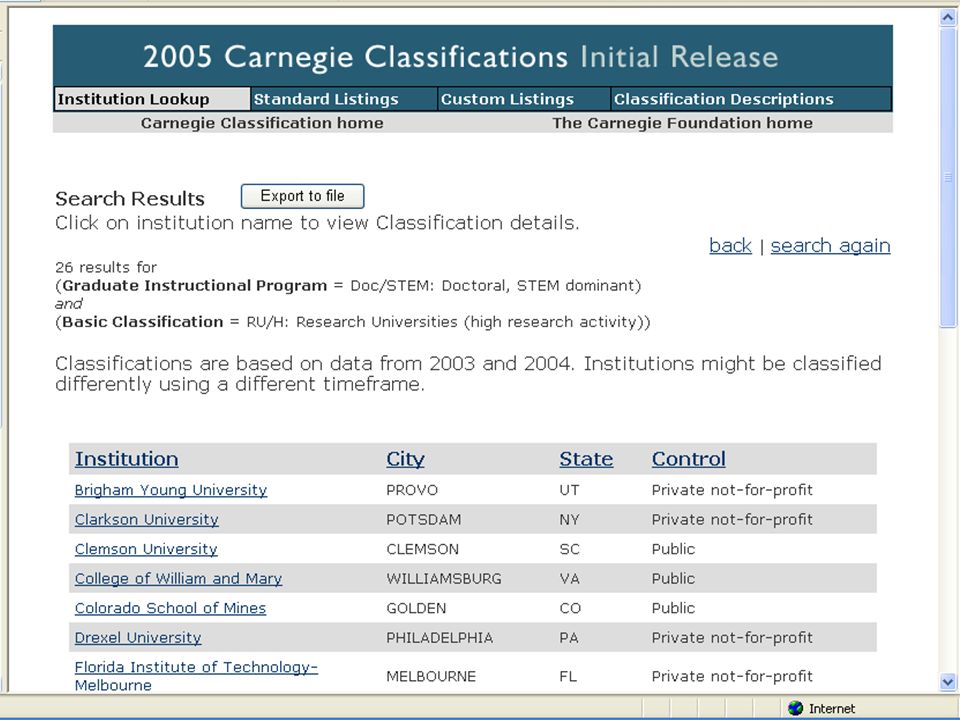
Task: Open Carnegie Classification home link
Action: (x=262, y=123)
